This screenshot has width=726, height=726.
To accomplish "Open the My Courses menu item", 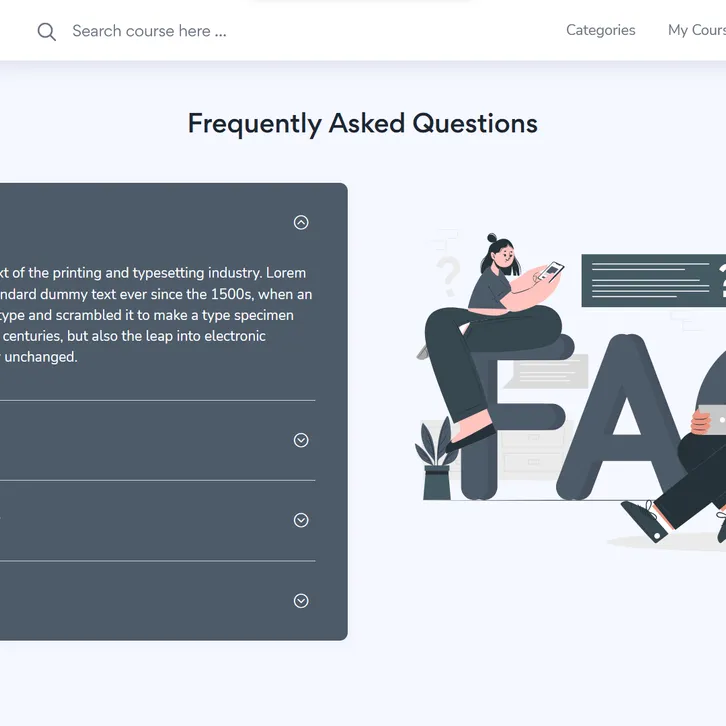I will 696,30.
